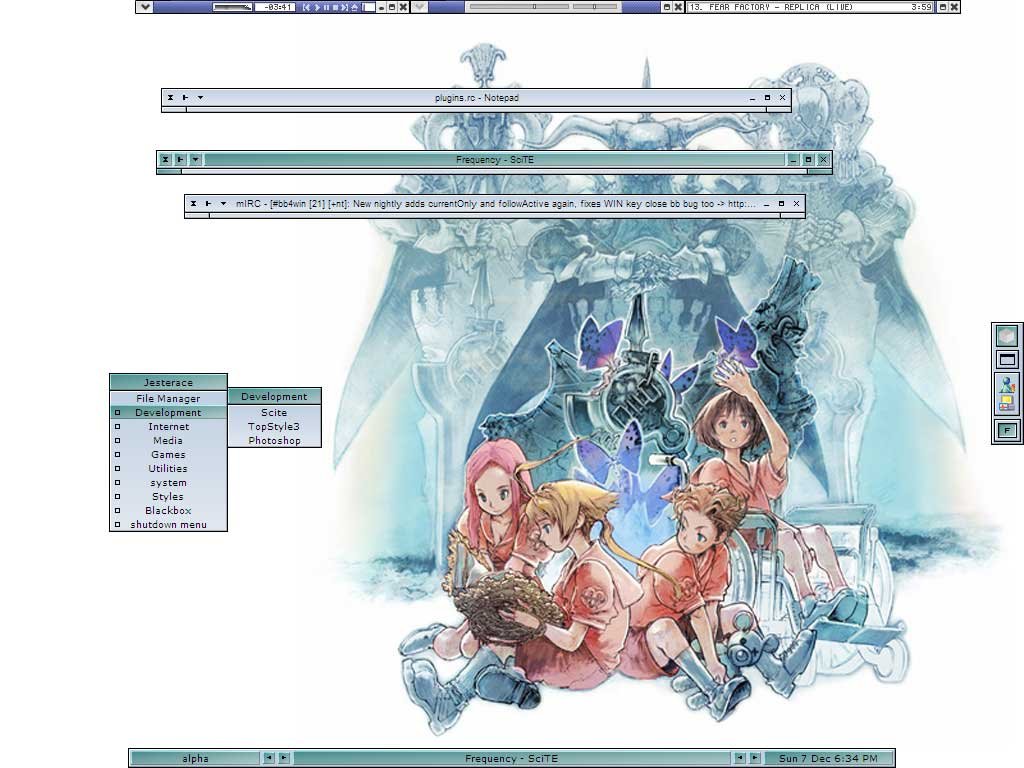
Task: Click the mIRC #bb4win window title text
Action: pos(496,204)
